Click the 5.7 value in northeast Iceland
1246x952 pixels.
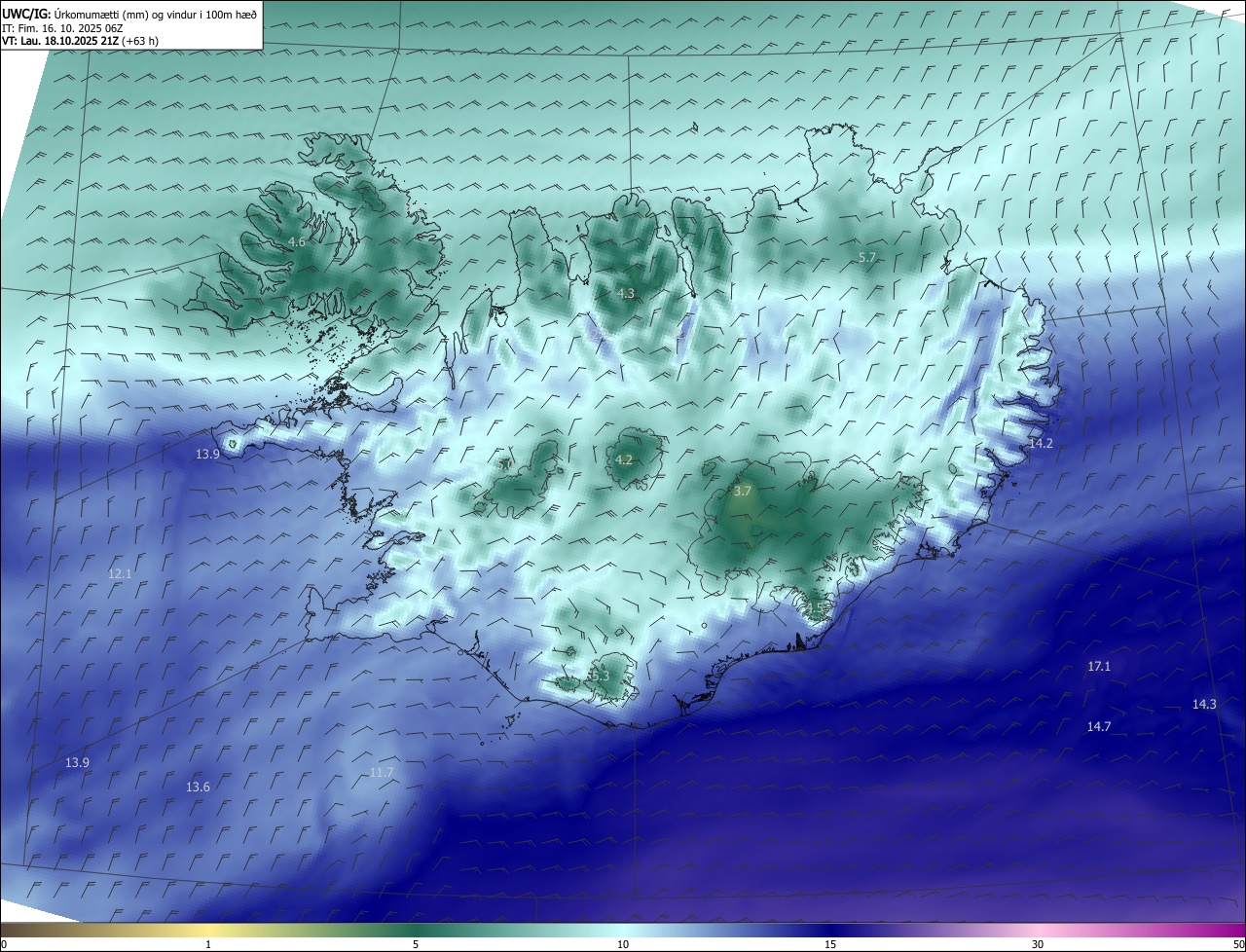(867, 258)
